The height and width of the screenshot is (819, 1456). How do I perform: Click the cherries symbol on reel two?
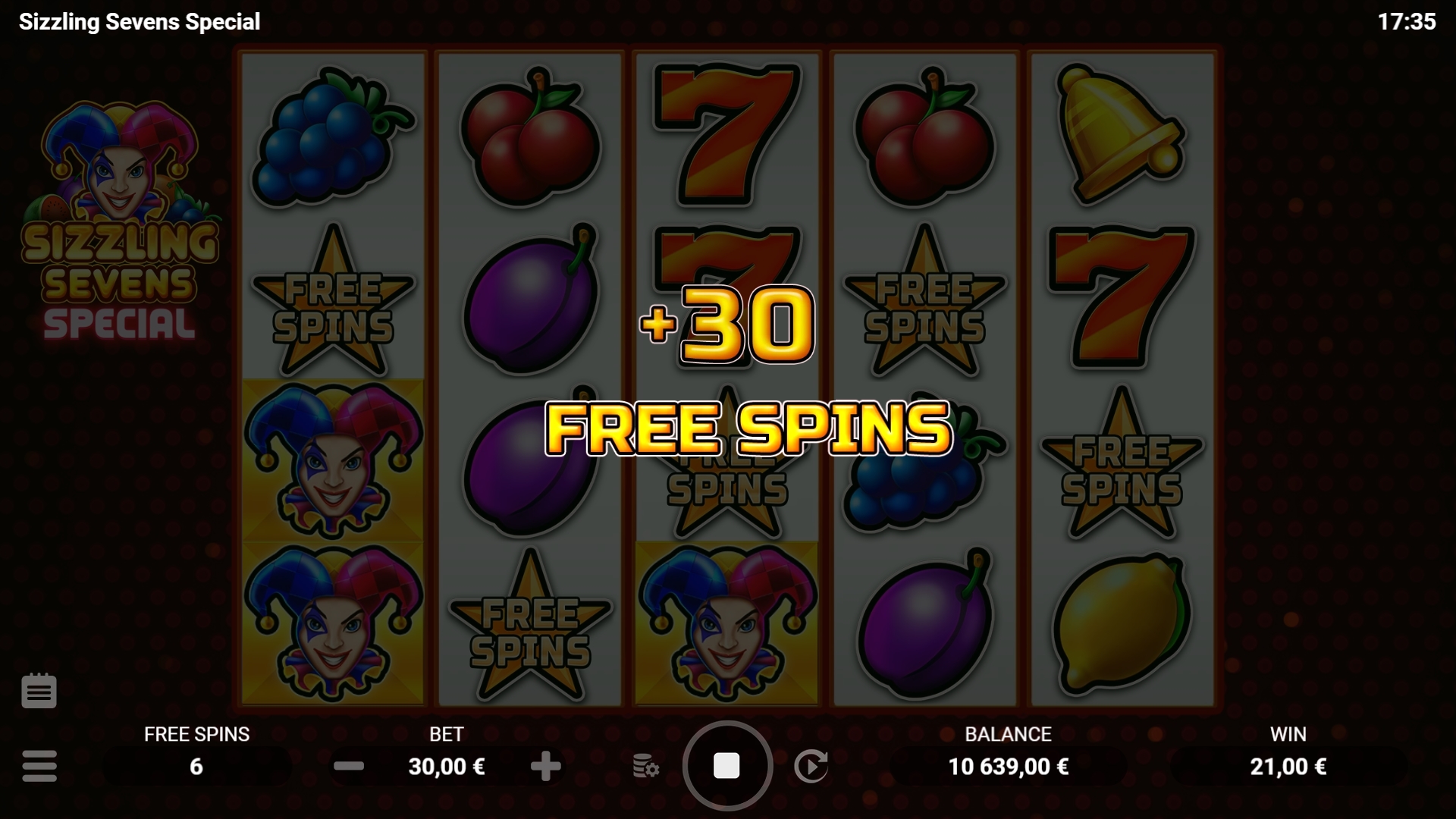click(530, 136)
